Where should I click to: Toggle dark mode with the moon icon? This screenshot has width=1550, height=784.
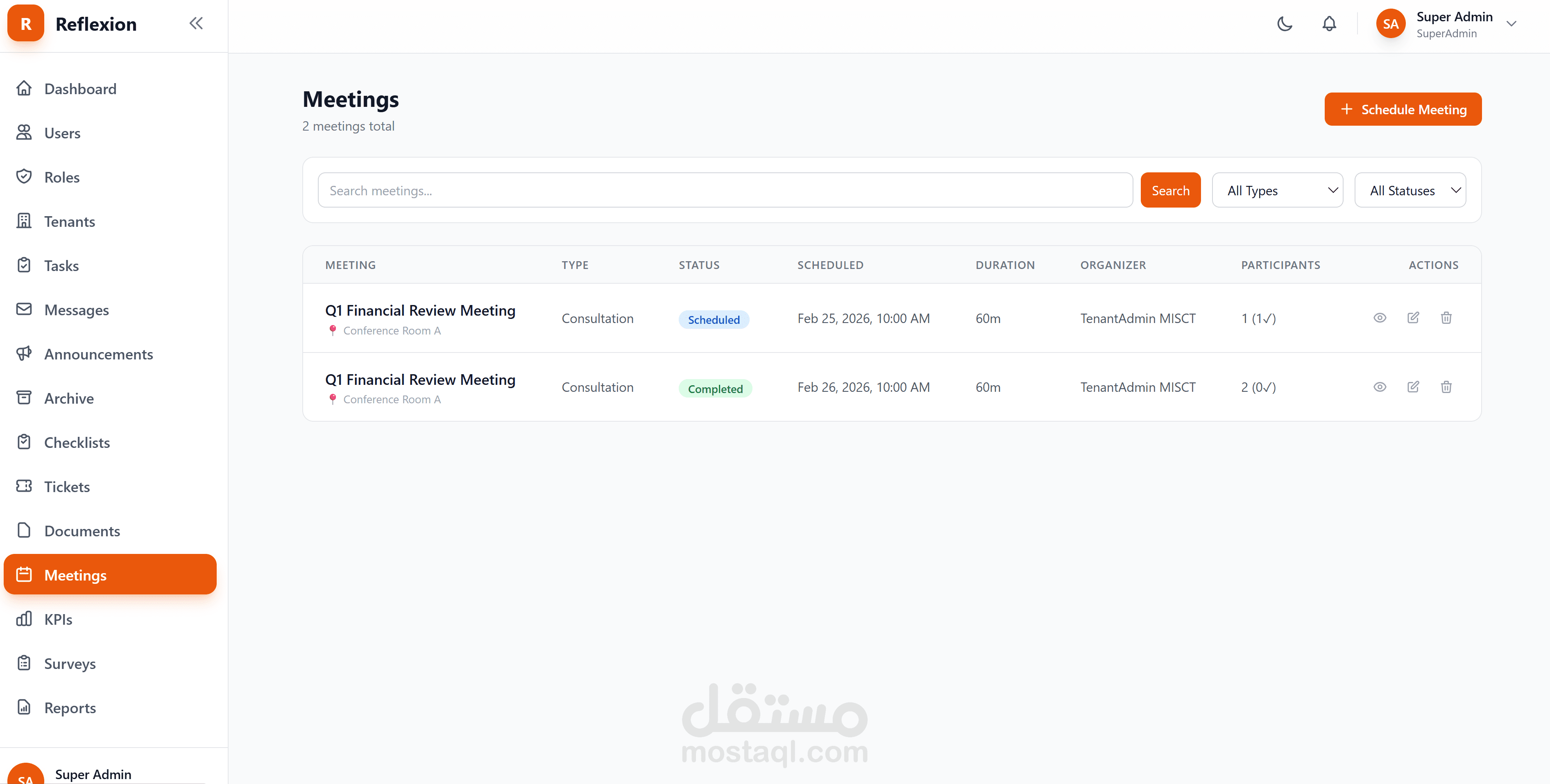point(1284,24)
